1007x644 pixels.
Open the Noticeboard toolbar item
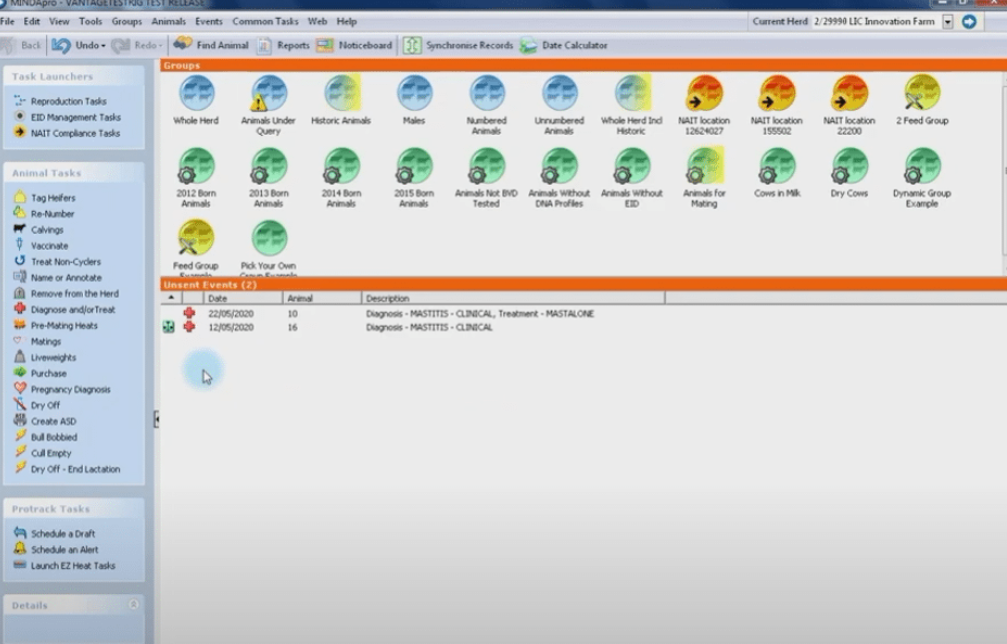355,45
